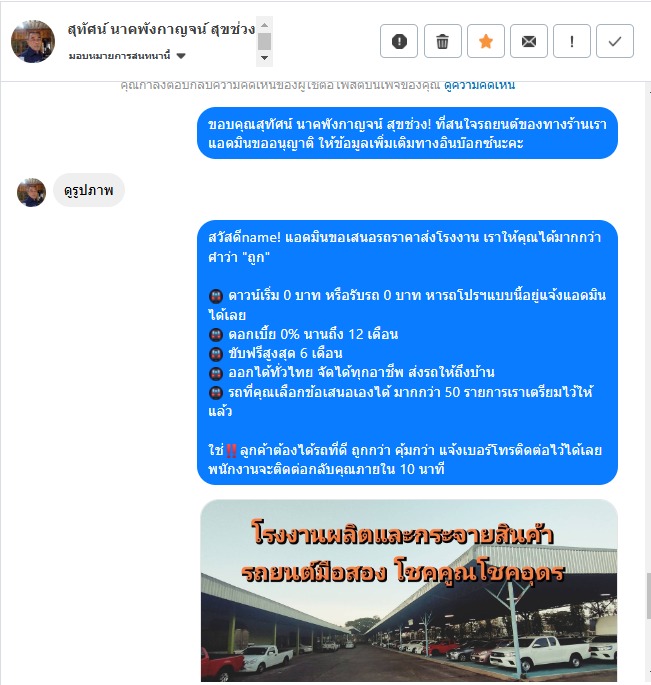This screenshot has height=685, width=651.
Task: Toggle the orange star follow-up icon
Action: click(x=485, y=41)
